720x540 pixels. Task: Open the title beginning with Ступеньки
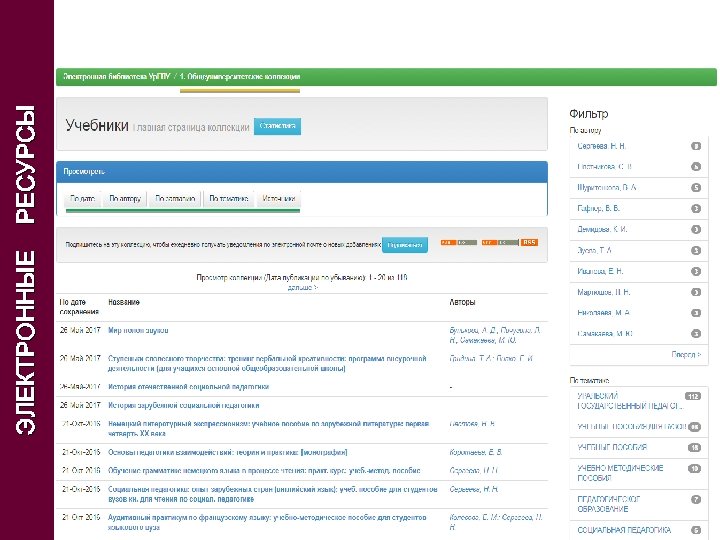pos(267,363)
